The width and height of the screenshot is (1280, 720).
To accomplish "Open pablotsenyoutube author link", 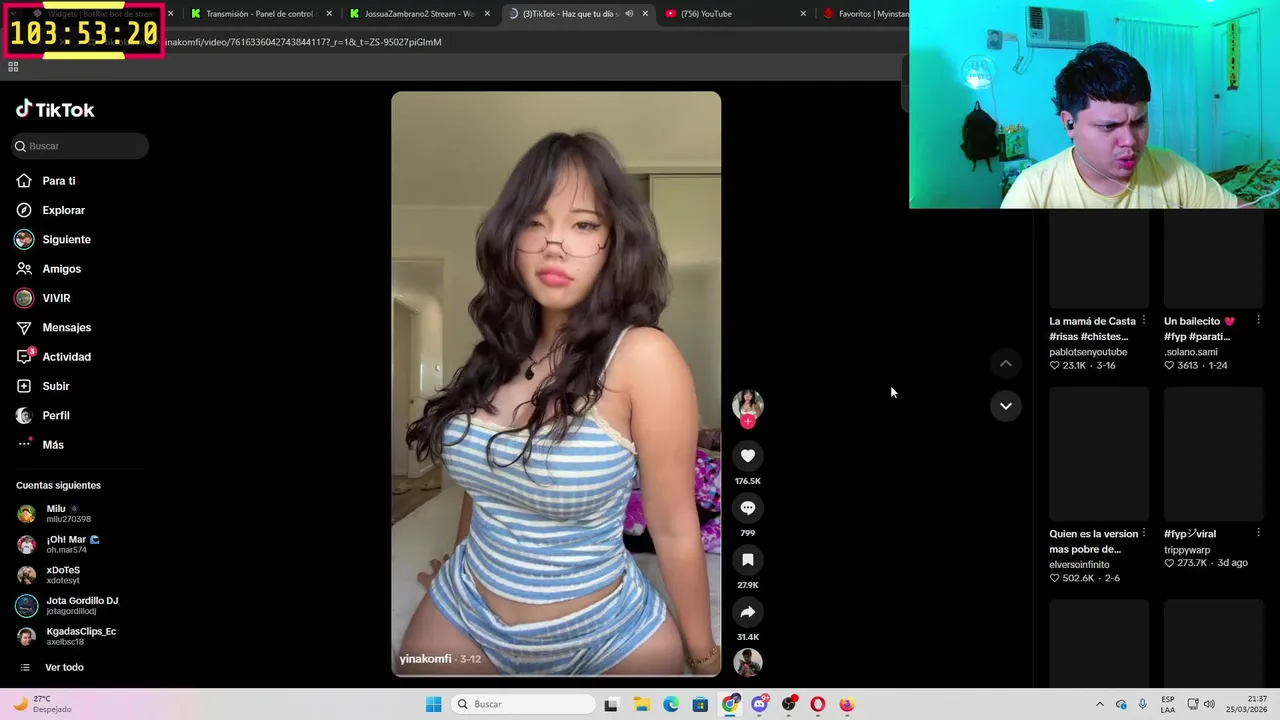I will pyautogui.click(x=1088, y=352).
